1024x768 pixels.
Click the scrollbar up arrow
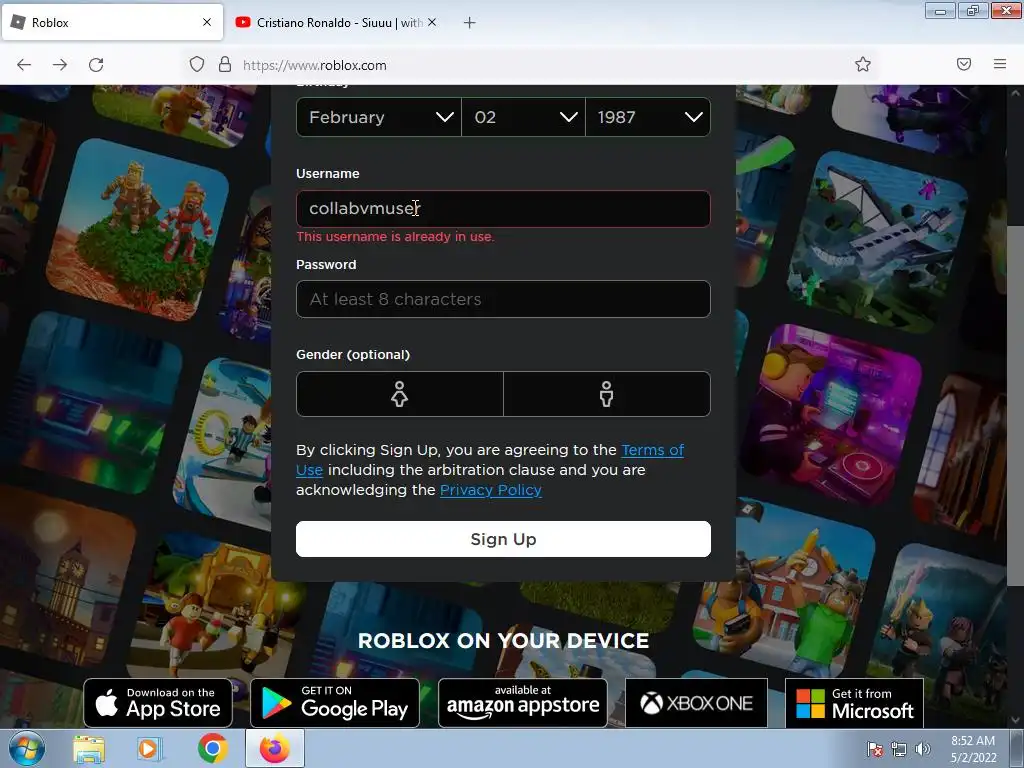pos(1016,93)
